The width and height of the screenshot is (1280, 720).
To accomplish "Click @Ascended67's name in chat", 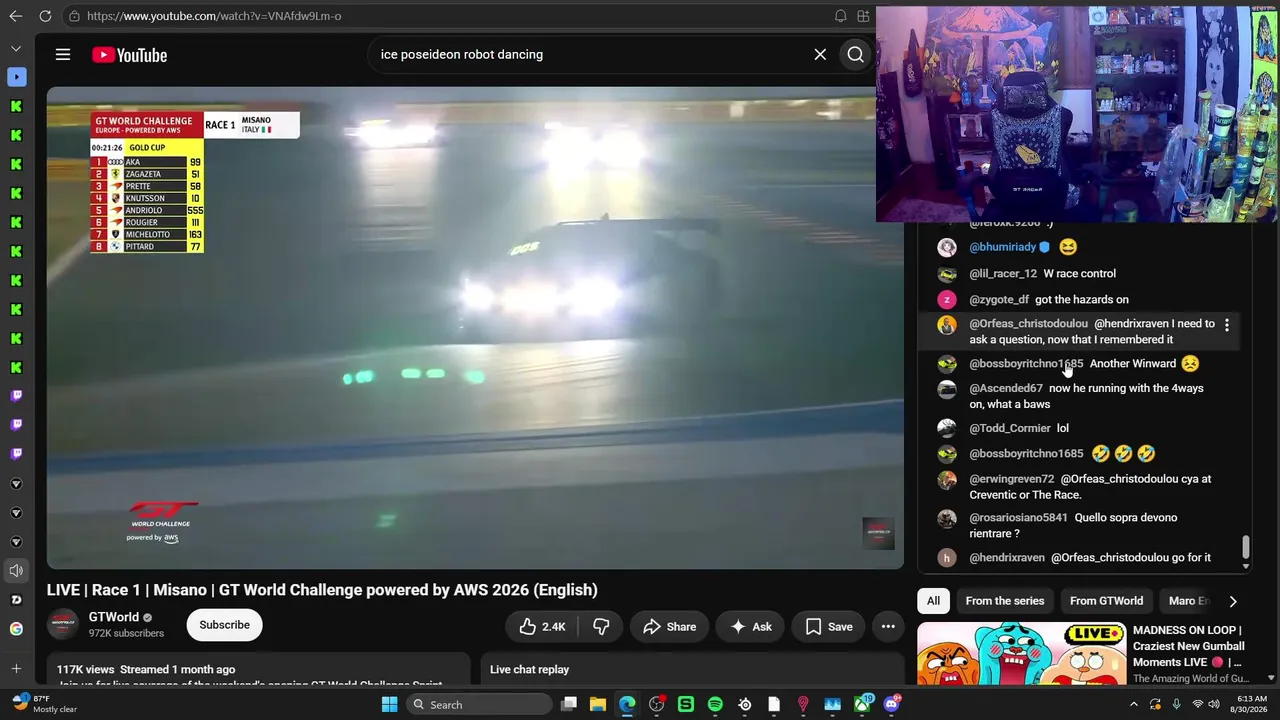I will (1006, 389).
